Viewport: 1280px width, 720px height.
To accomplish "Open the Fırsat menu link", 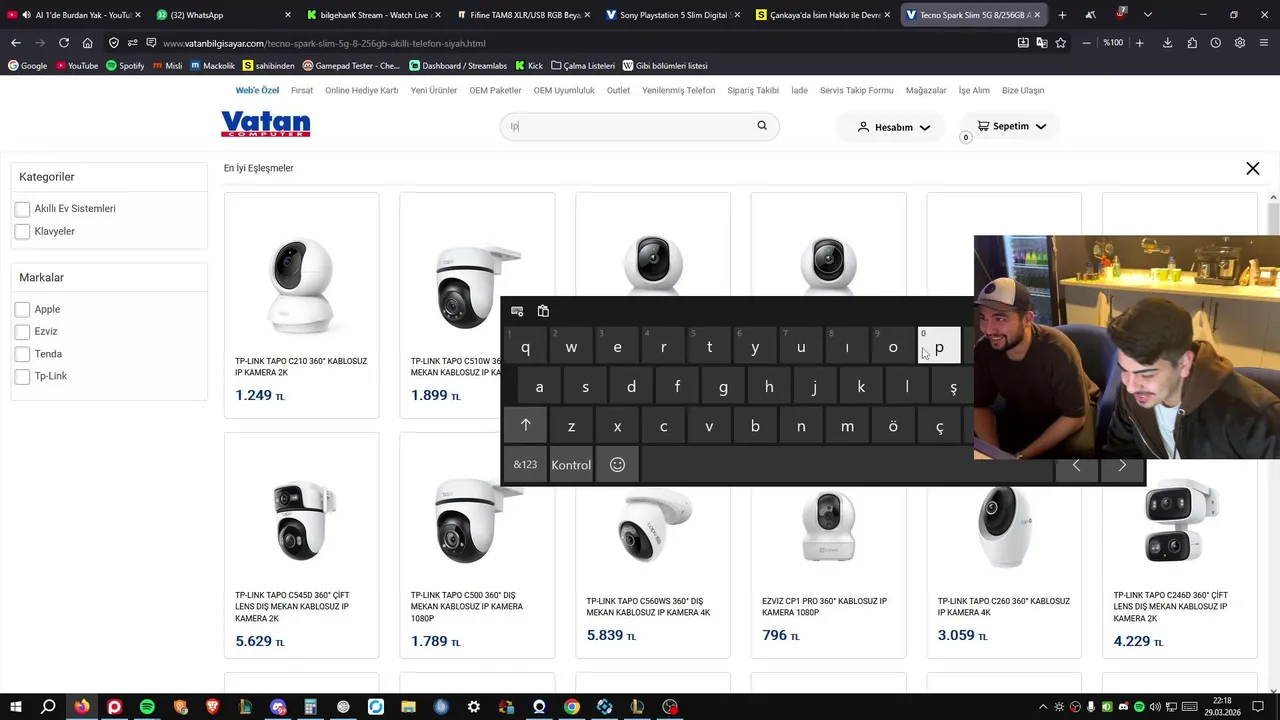I will (x=302, y=90).
